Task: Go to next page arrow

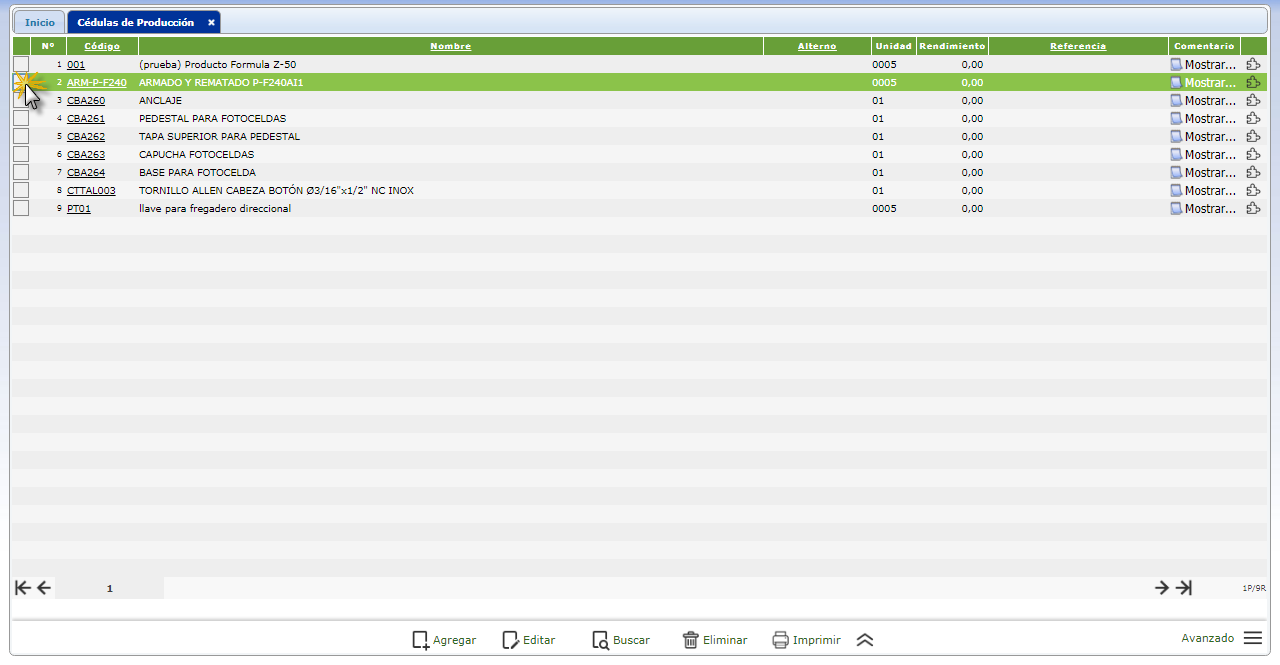Action: coord(1161,588)
